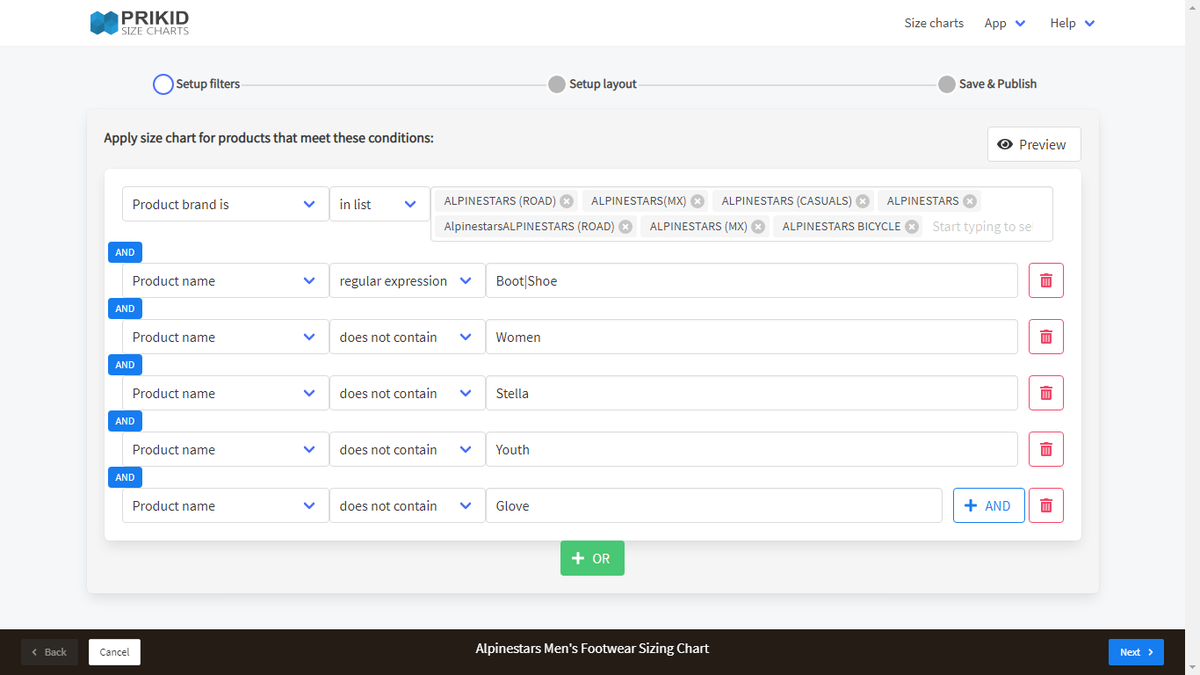This screenshot has width=1200, height=675.
Task: Click the PRIKID logo
Action: coord(140,22)
